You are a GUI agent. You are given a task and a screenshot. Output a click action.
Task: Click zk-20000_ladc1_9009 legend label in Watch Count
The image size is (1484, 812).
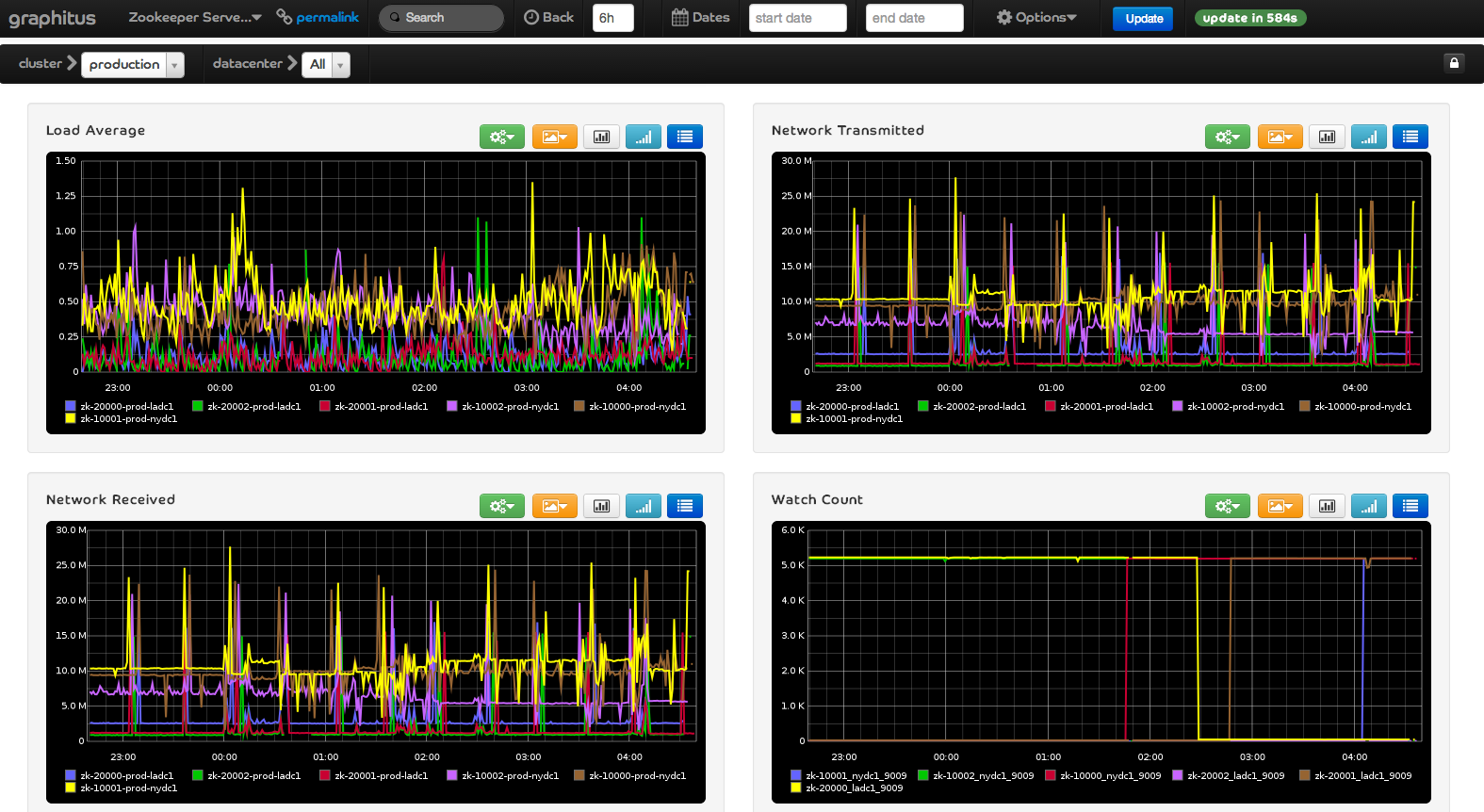[x=855, y=788]
